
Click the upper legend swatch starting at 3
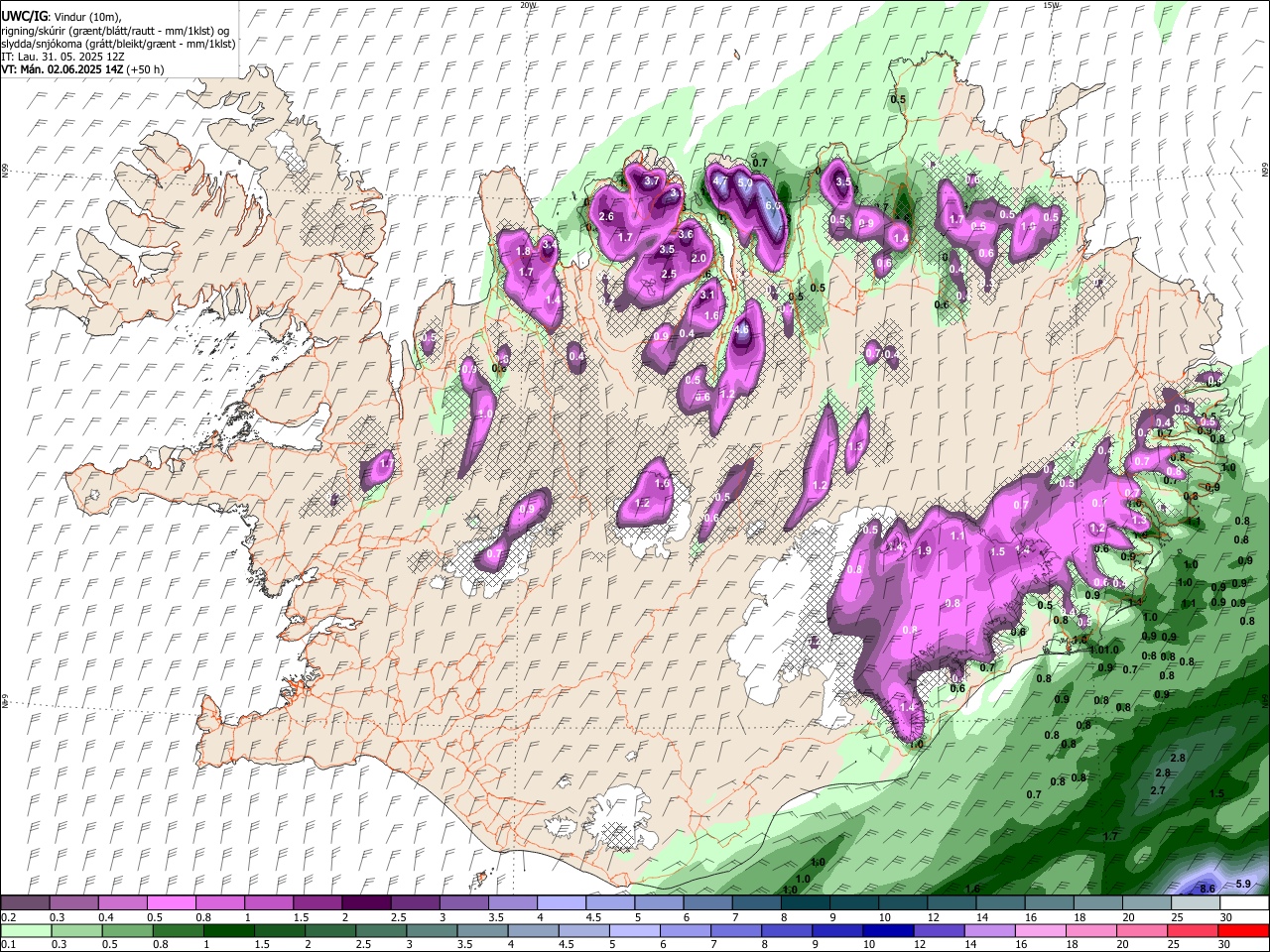[463, 903]
